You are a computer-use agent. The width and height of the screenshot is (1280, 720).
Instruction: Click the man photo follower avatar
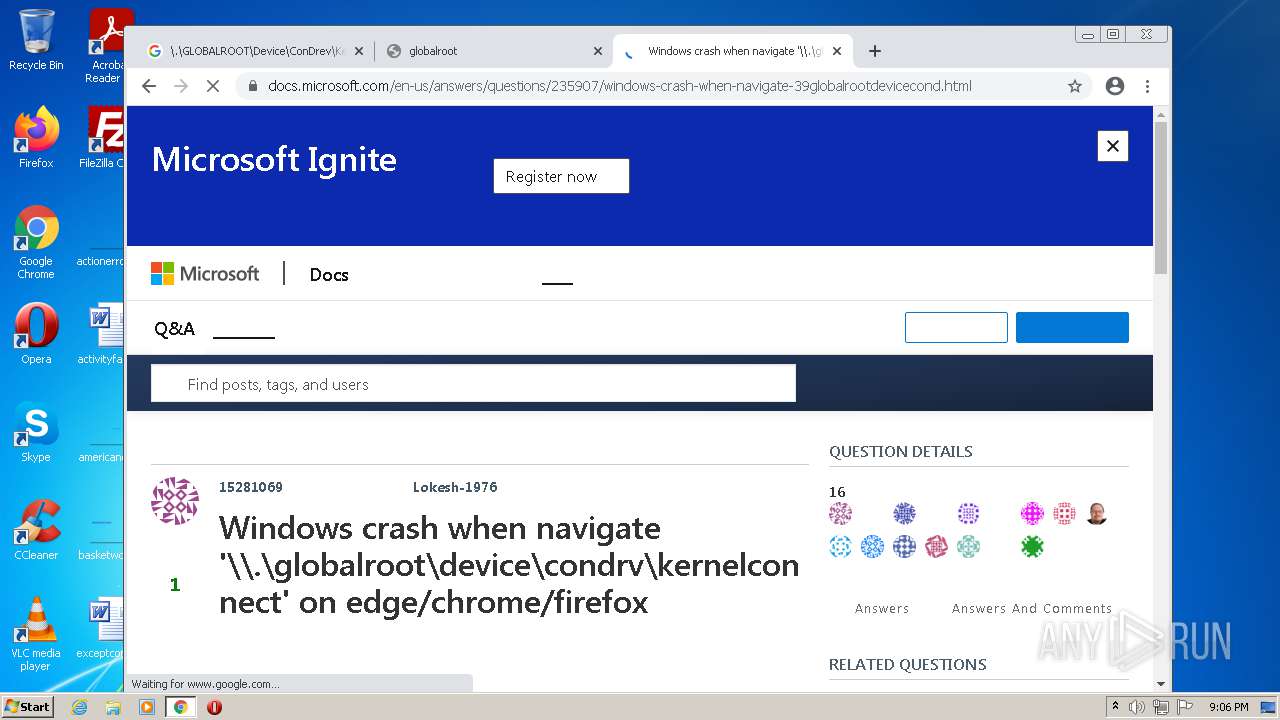tap(1096, 514)
